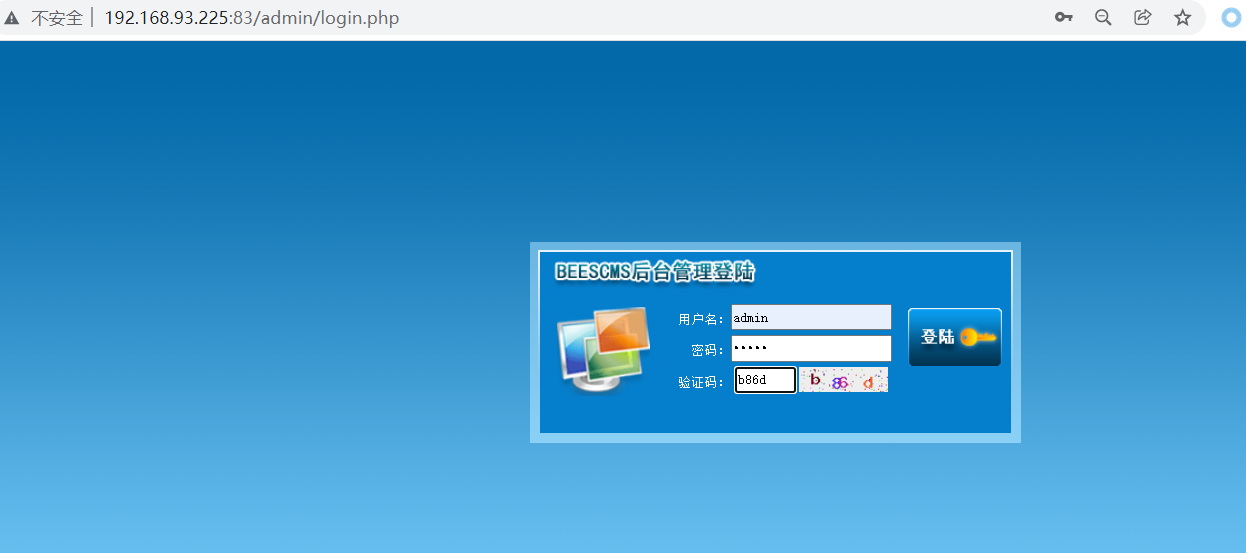The height and width of the screenshot is (553, 1246).
Task: Click the share page icon
Action: click(x=1143, y=17)
